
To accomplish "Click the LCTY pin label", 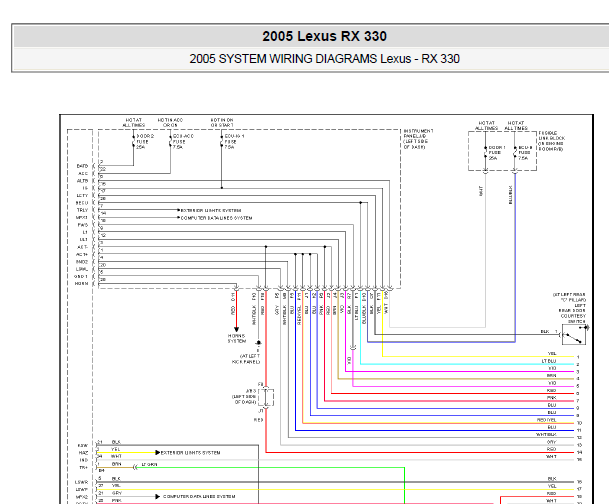I will tap(82, 195).
